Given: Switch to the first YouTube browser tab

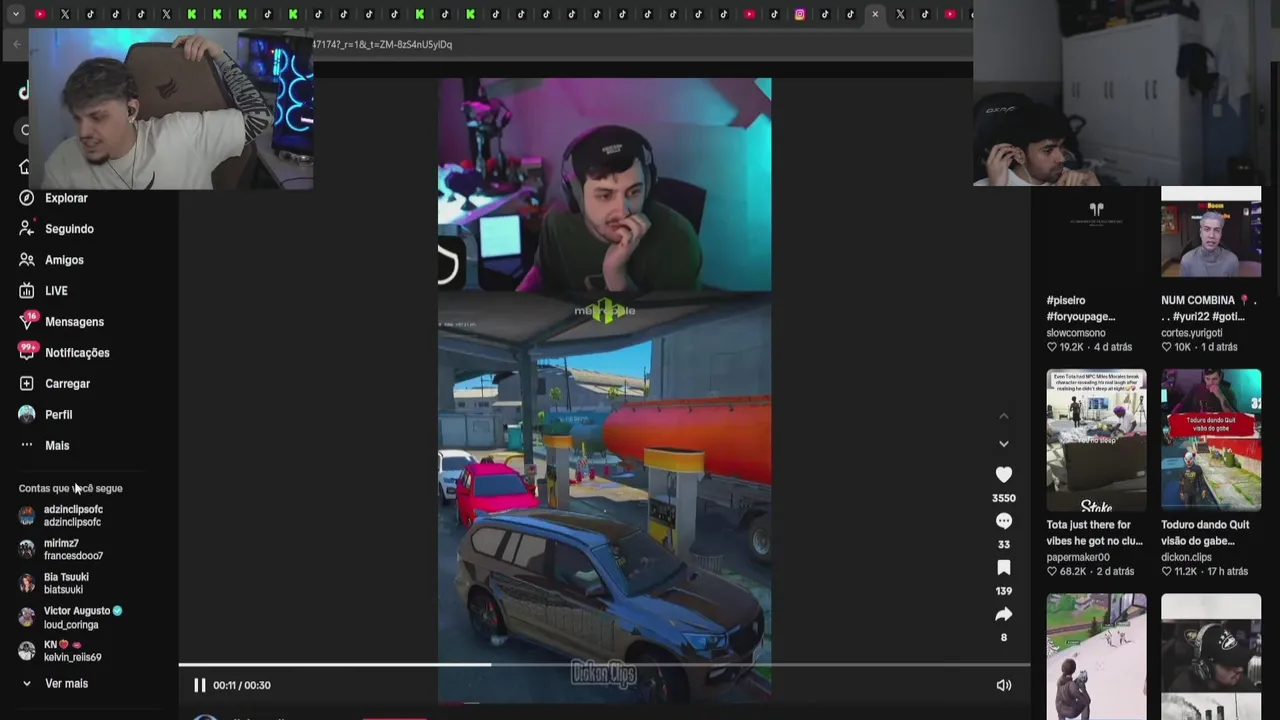Looking at the screenshot, I should coord(40,14).
